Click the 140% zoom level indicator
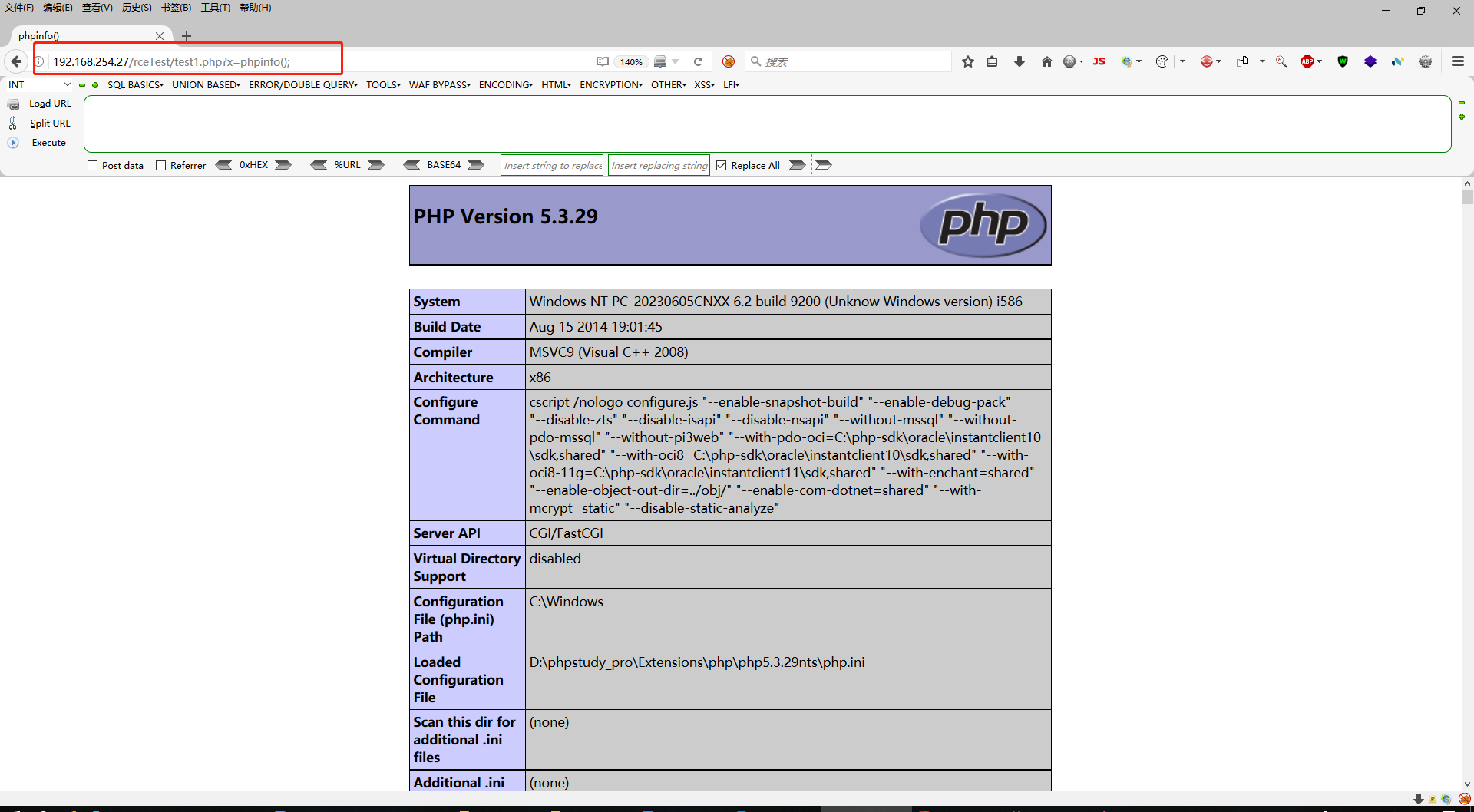Viewport: 1474px width, 812px height. [x=631, y=62]
